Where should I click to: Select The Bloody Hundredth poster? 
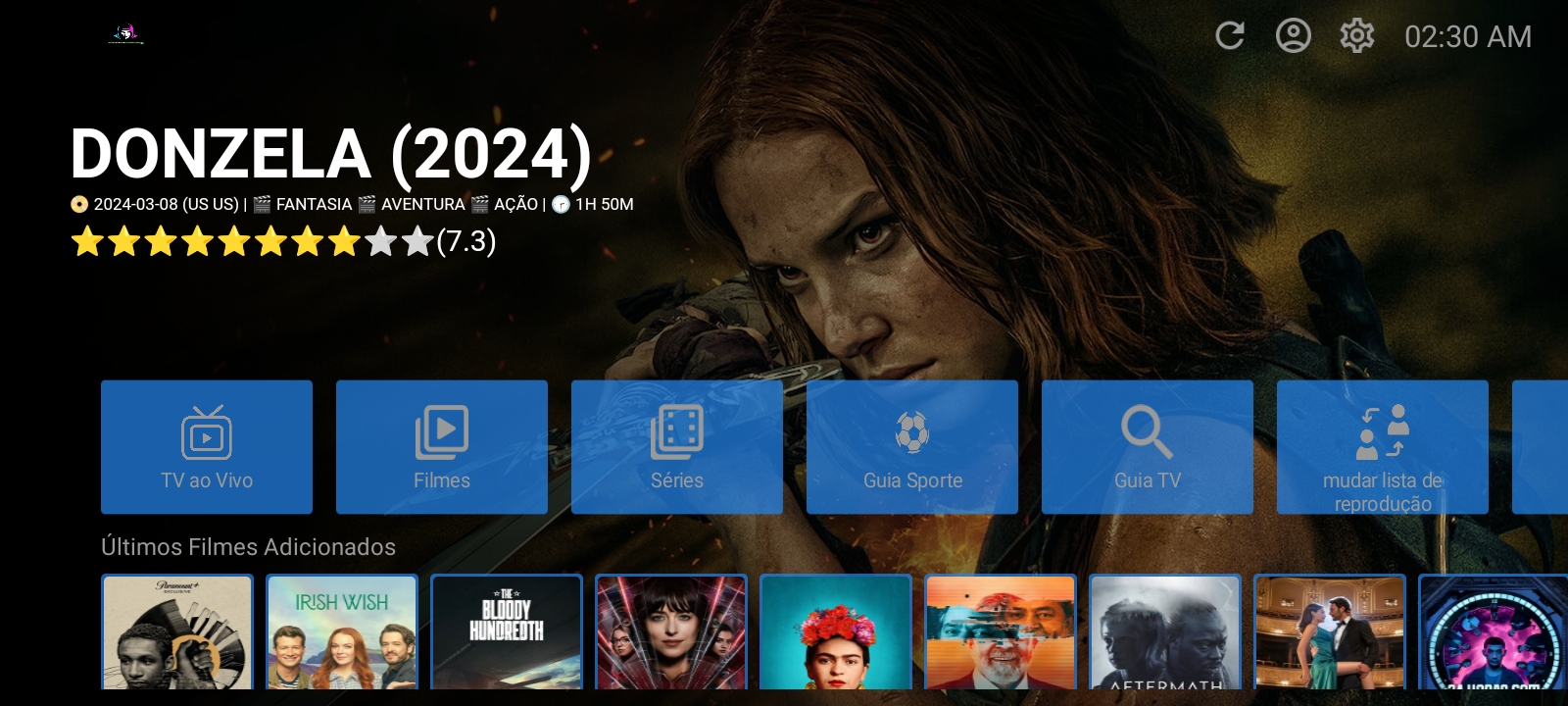[507, 631]
